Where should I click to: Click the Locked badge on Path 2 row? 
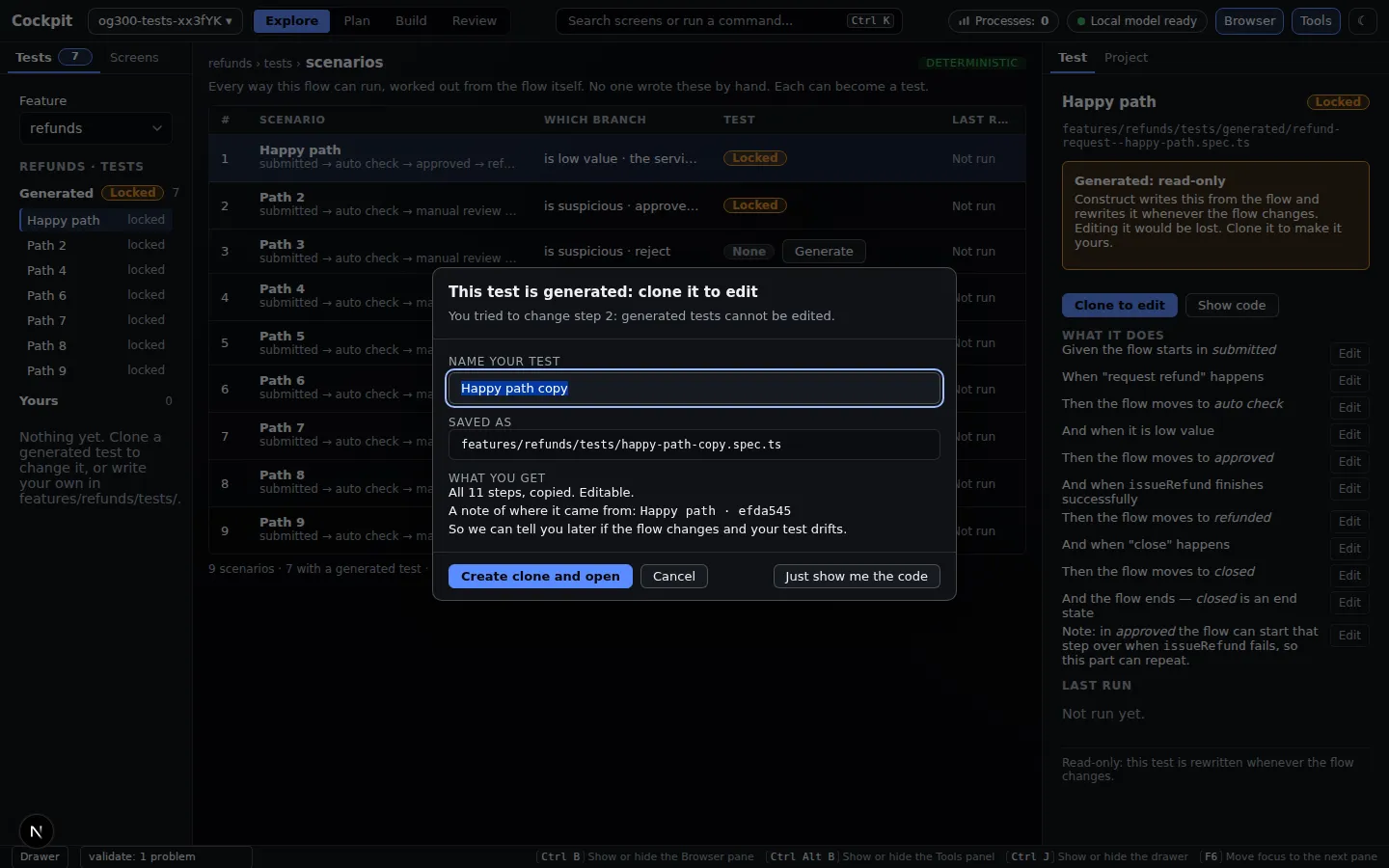(x=754, y=205)
